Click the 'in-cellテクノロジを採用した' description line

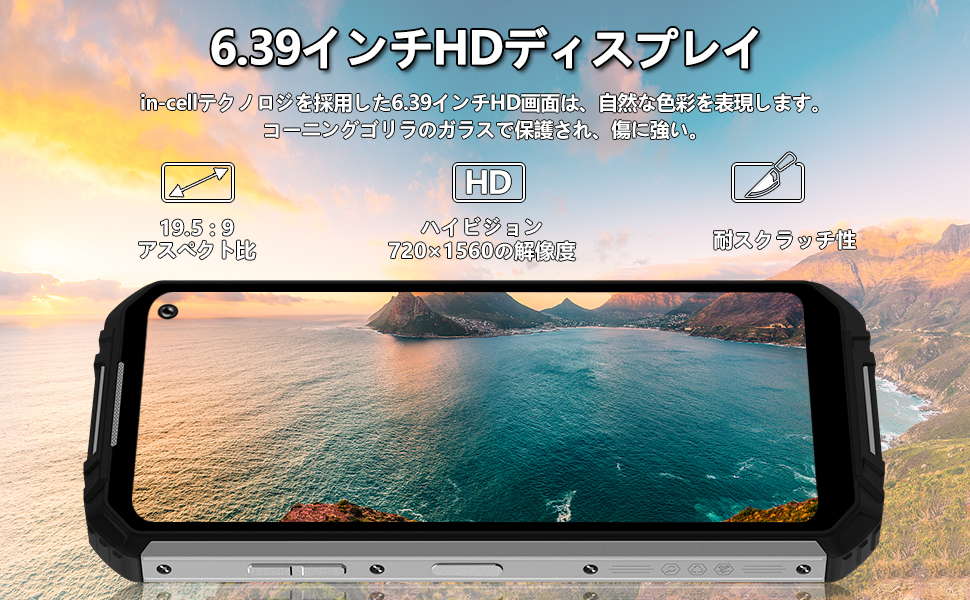tap(481, 103)
